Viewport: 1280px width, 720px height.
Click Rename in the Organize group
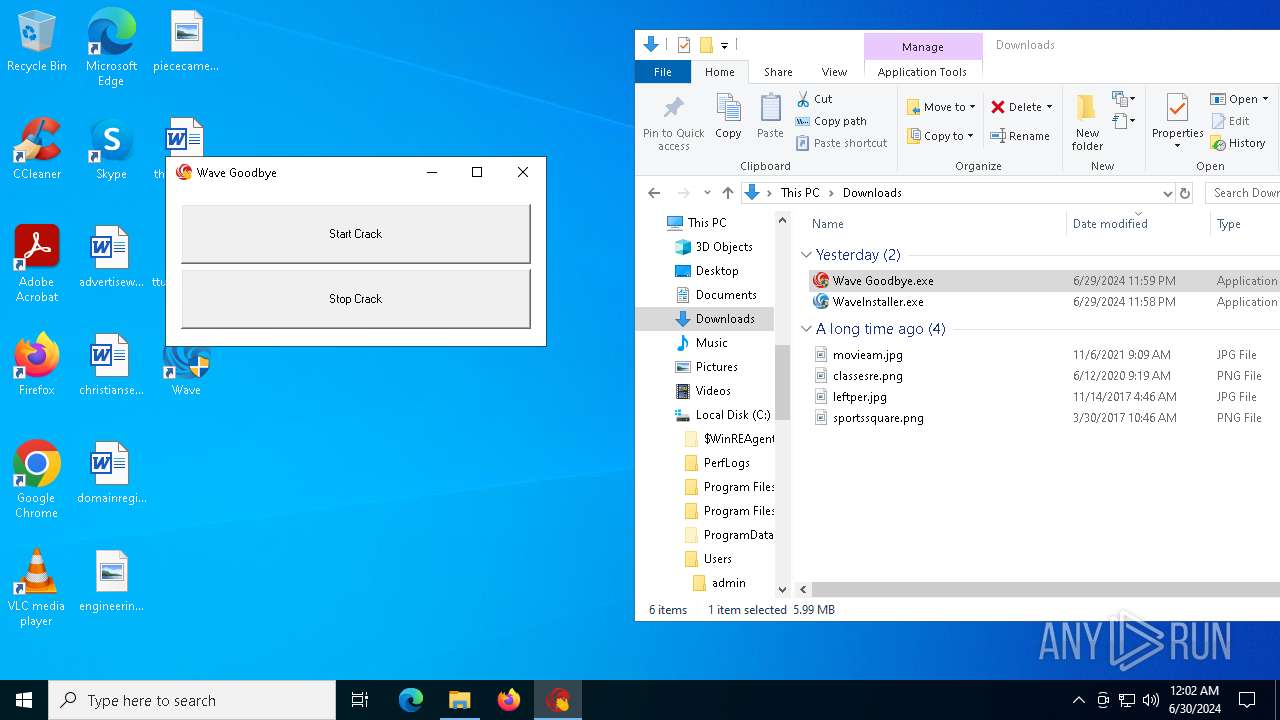(1020, 136)
